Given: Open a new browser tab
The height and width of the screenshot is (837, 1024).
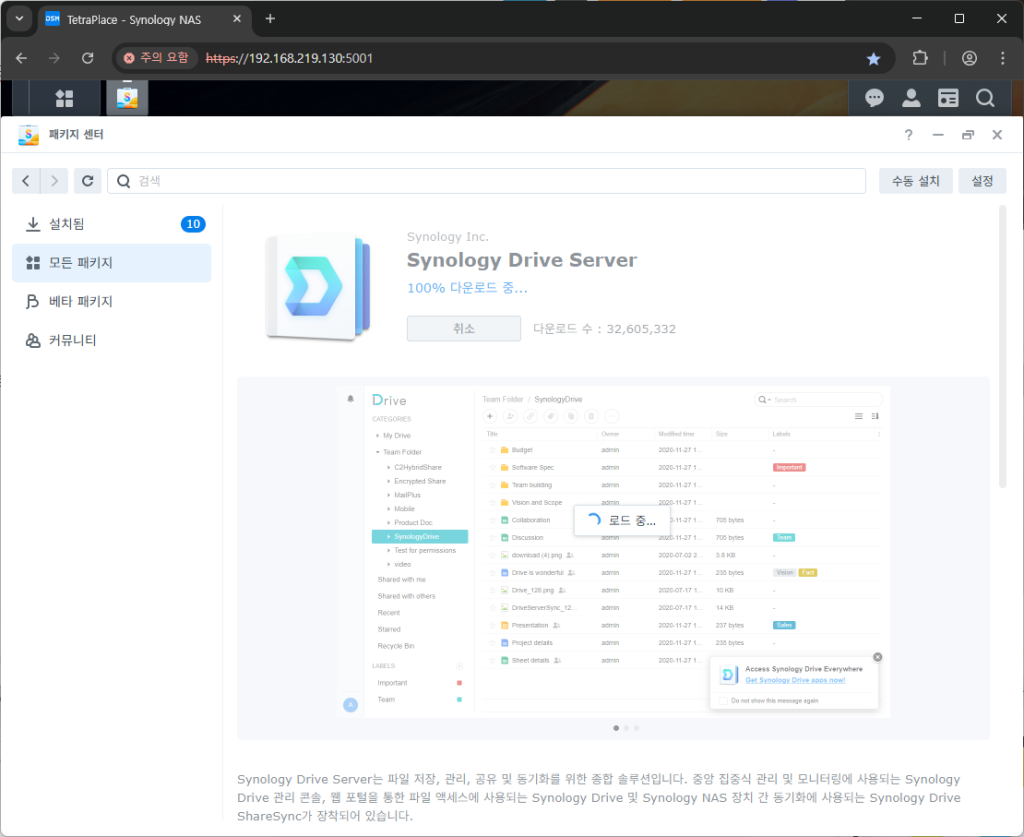Looking at the screenshot, I should pyautogui.click(x=270, y=19).
